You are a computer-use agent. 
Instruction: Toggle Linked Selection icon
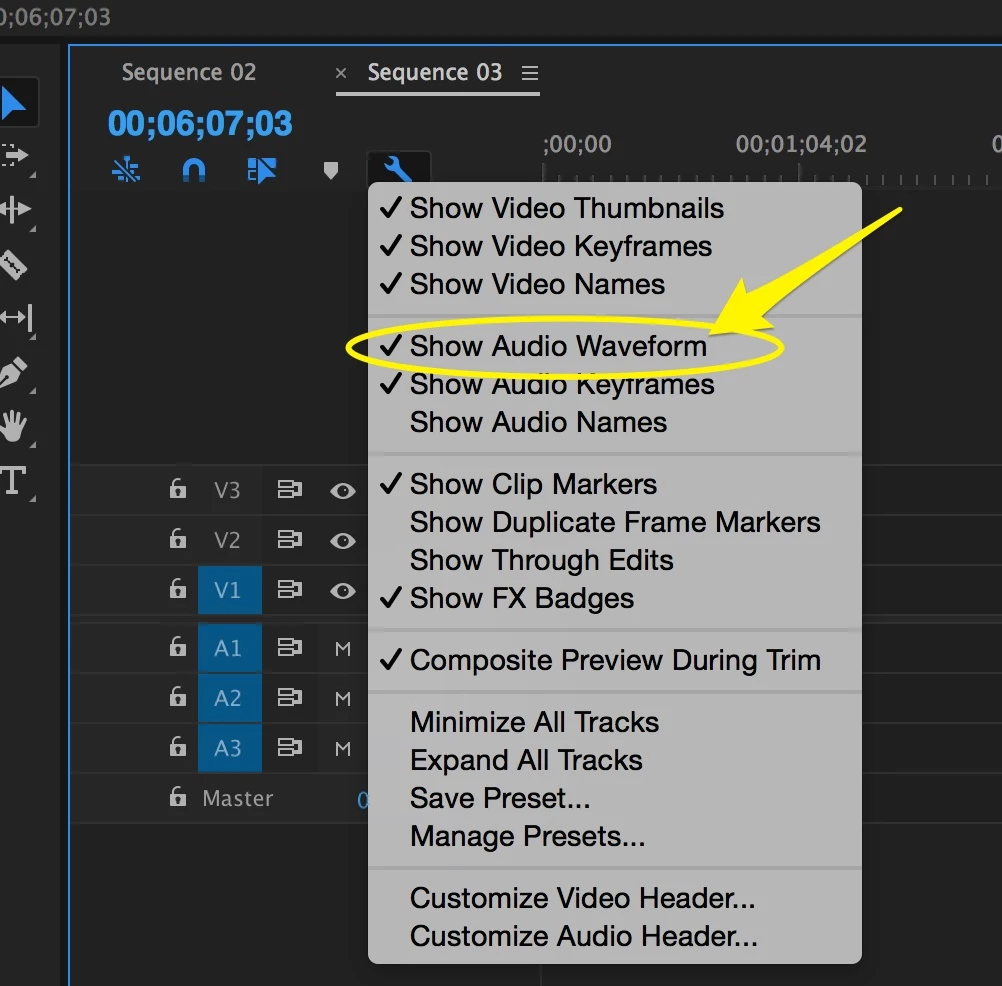(261, 170)
